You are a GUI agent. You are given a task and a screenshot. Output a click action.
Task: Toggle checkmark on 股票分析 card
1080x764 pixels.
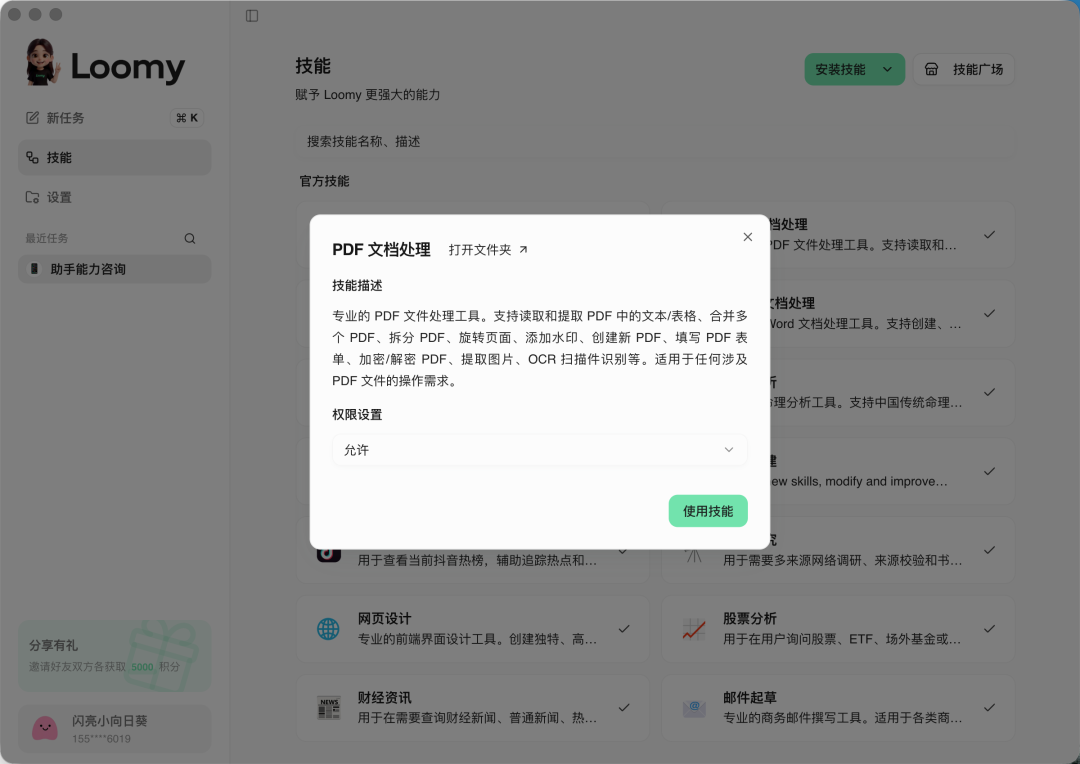989,629
